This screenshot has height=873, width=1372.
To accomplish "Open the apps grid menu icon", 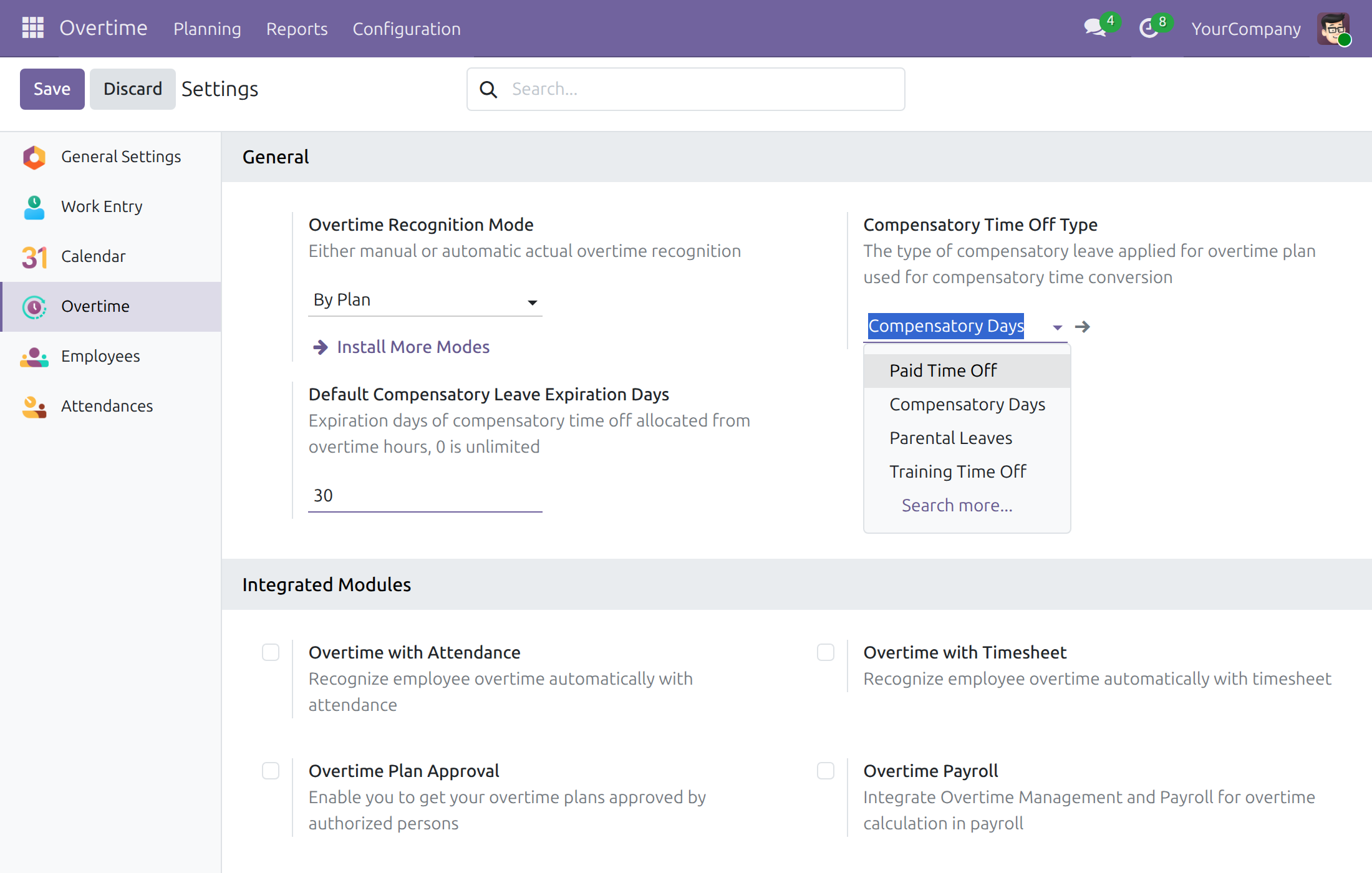I will point(32,28).
